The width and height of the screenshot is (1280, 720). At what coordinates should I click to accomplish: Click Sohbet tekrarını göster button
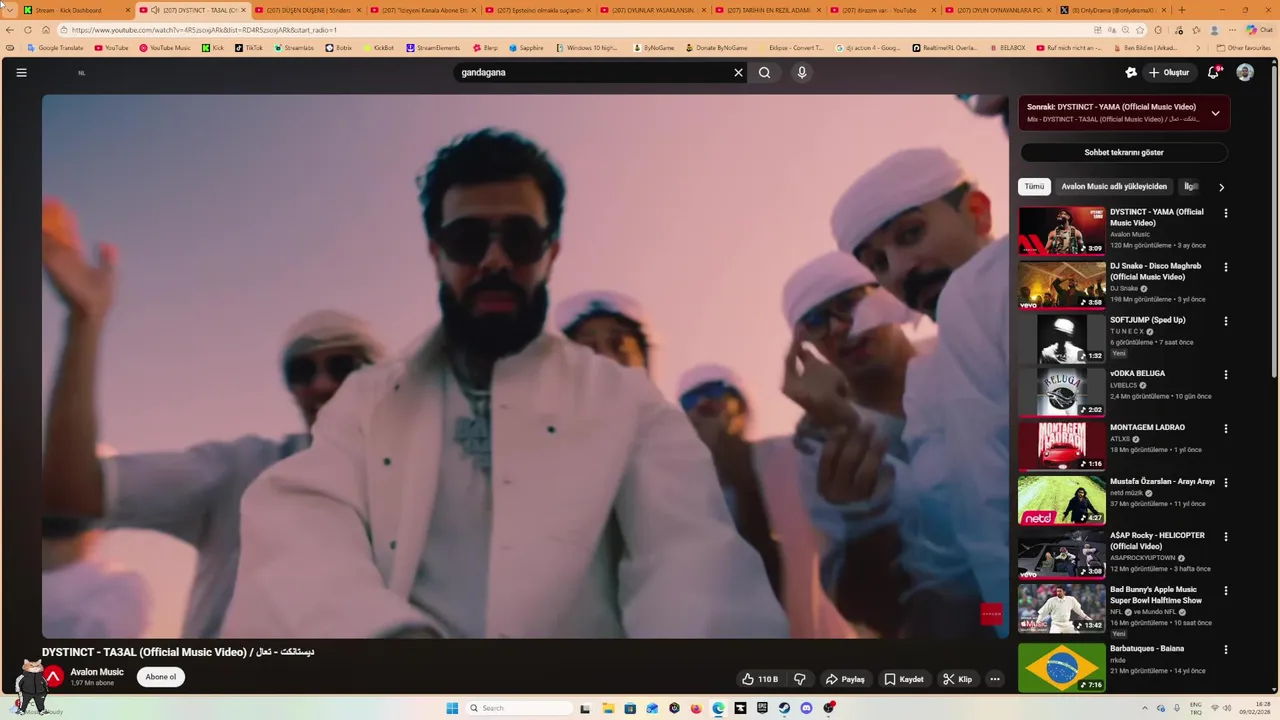(1124, 153)
